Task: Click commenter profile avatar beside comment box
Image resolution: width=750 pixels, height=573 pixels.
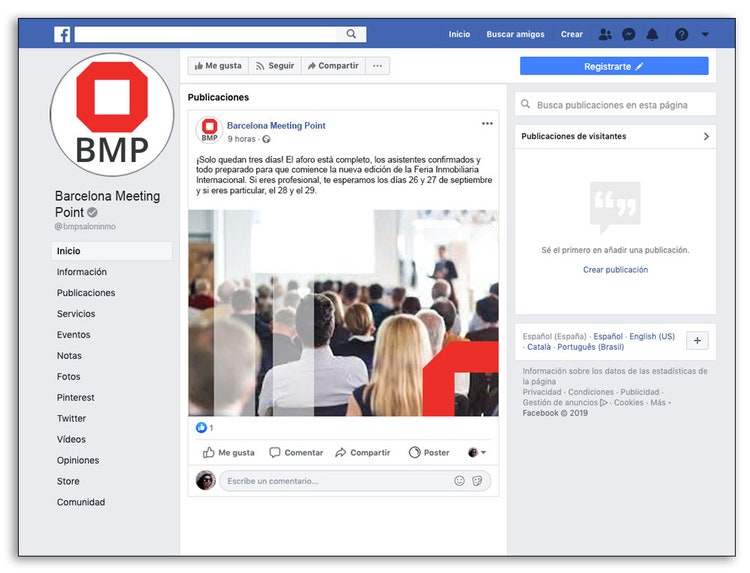Action: [x=206, y=480]
